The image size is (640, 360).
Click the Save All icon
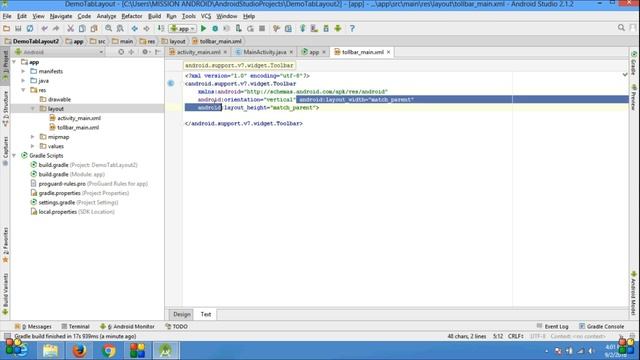(18, 29)
